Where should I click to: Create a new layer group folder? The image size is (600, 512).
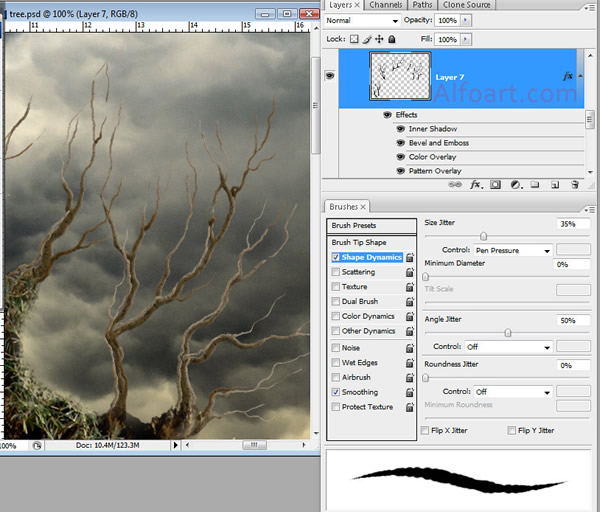(x=535, y=185)
